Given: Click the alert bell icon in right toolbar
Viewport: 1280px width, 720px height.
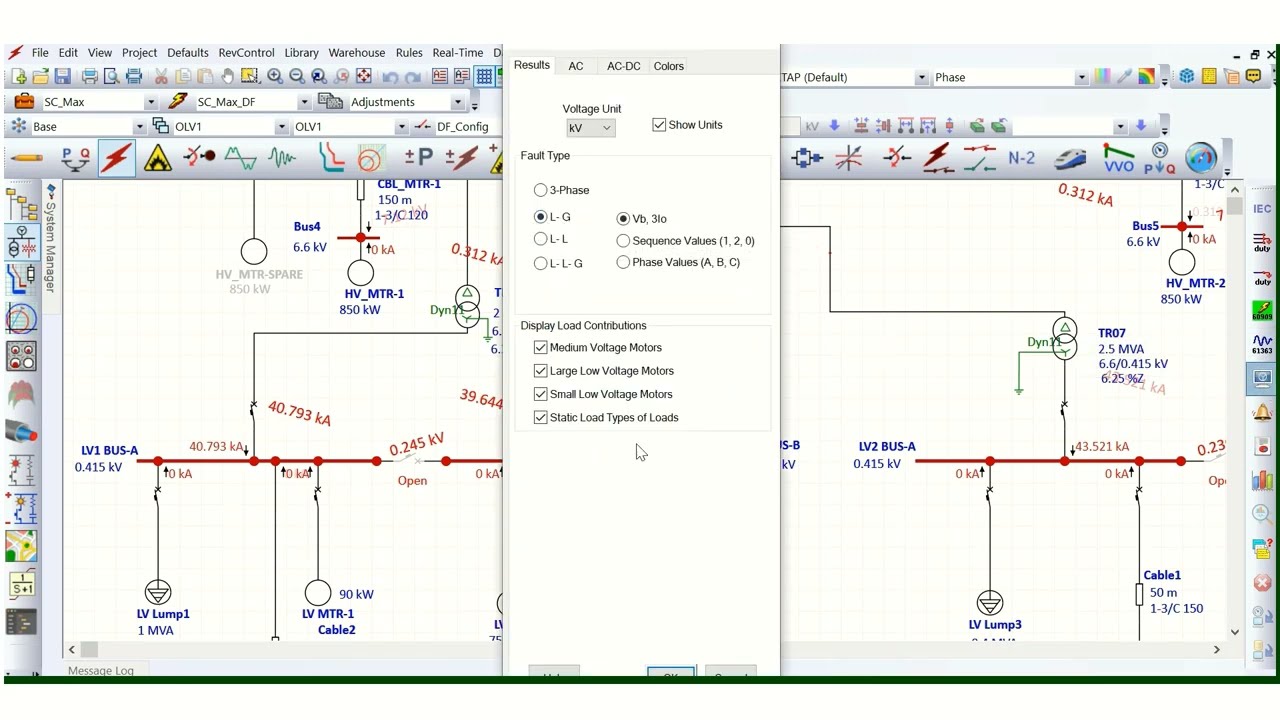Looking at the screenshot, I should click(1262, 413).
